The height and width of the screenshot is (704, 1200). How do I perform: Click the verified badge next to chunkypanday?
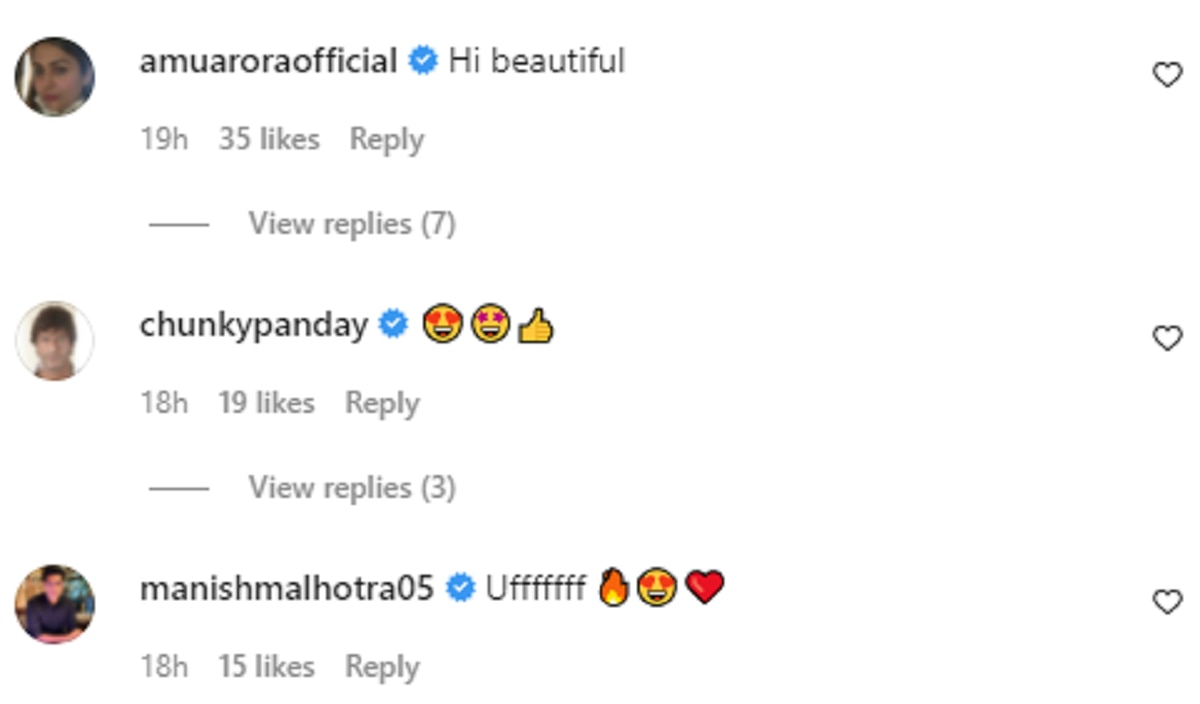[x=394, y=325]
